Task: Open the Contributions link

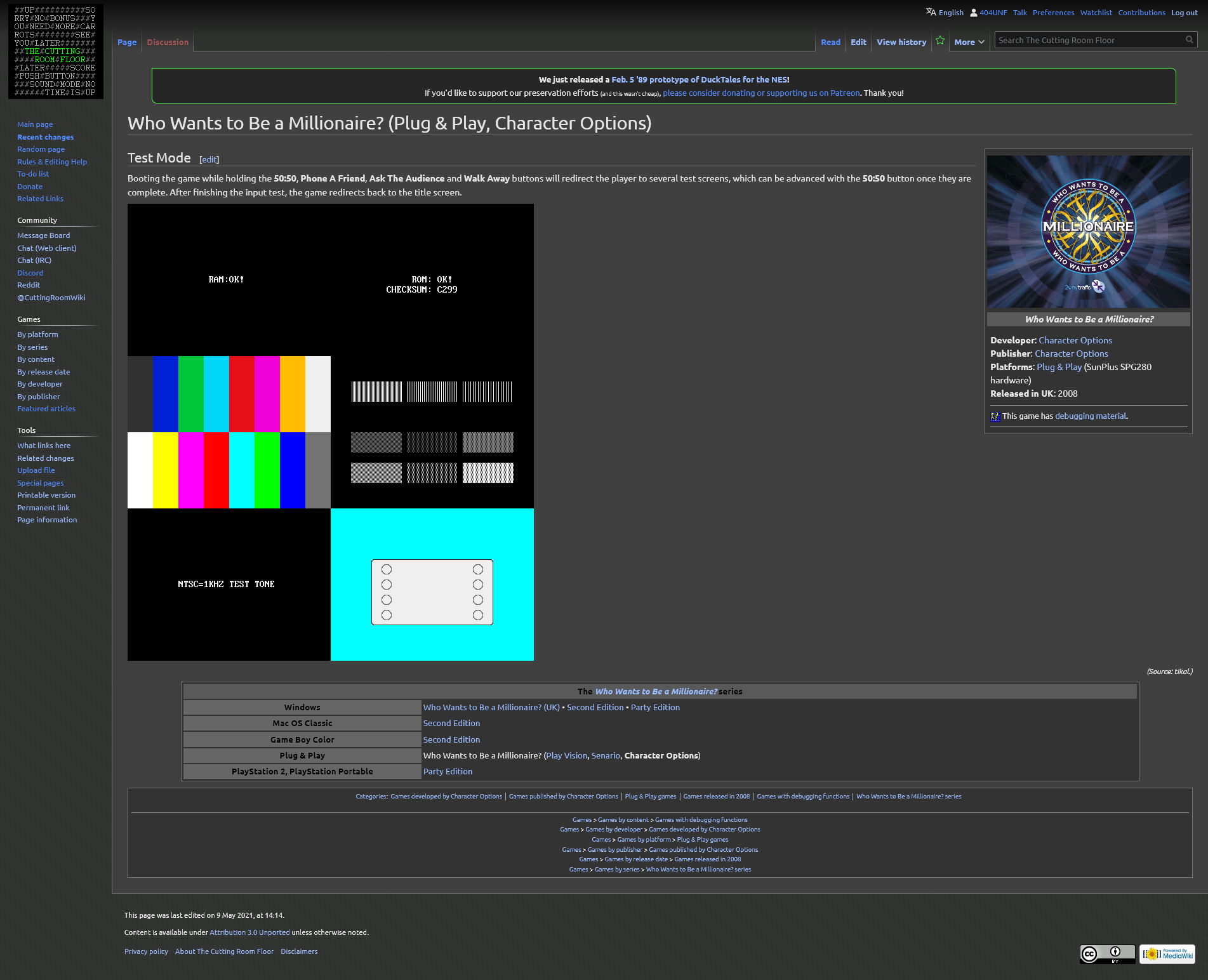Action: coord(1141,13)
